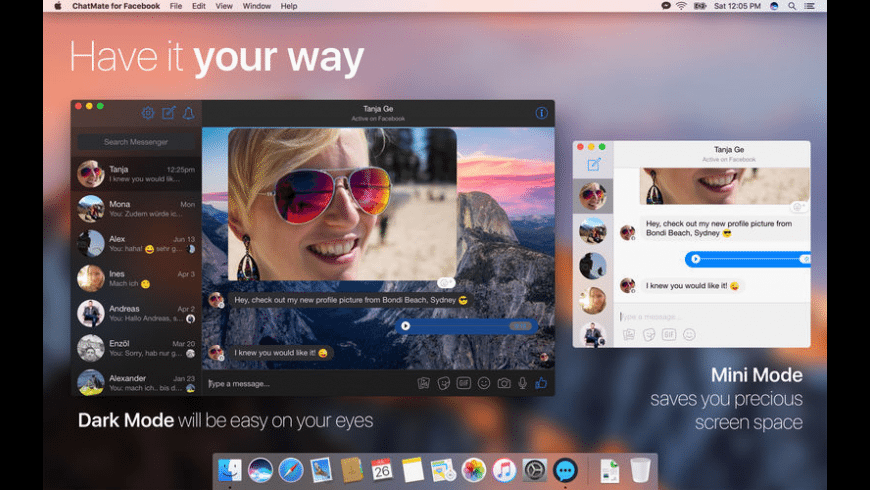This screenshot has width=870, height=490.
Task: Open Mona conversation in sidebar
Action: point(136,209)
